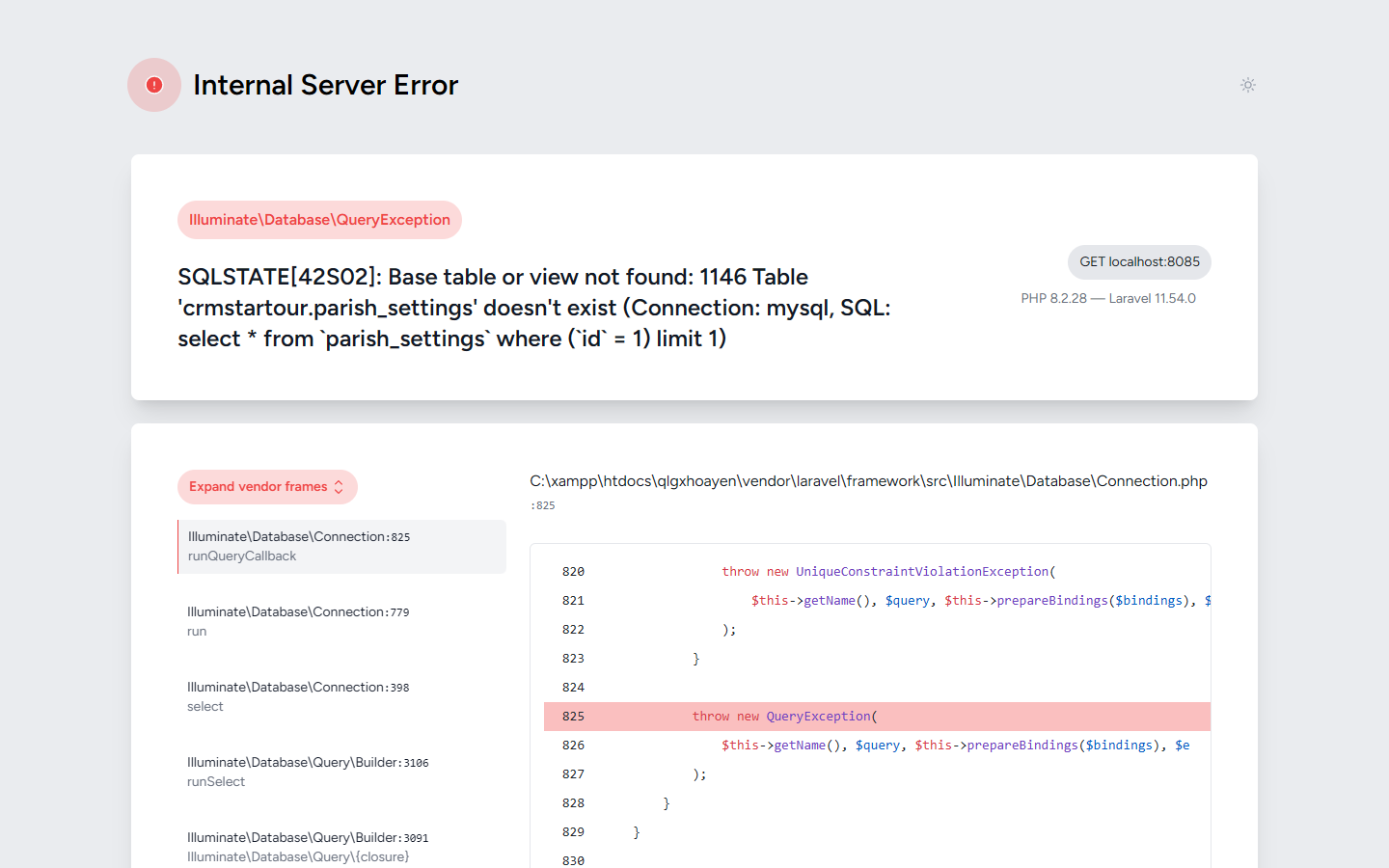Expand vendor frames
The height and width of the screenshot is (868, 1389).
click(x=267, y=487)
